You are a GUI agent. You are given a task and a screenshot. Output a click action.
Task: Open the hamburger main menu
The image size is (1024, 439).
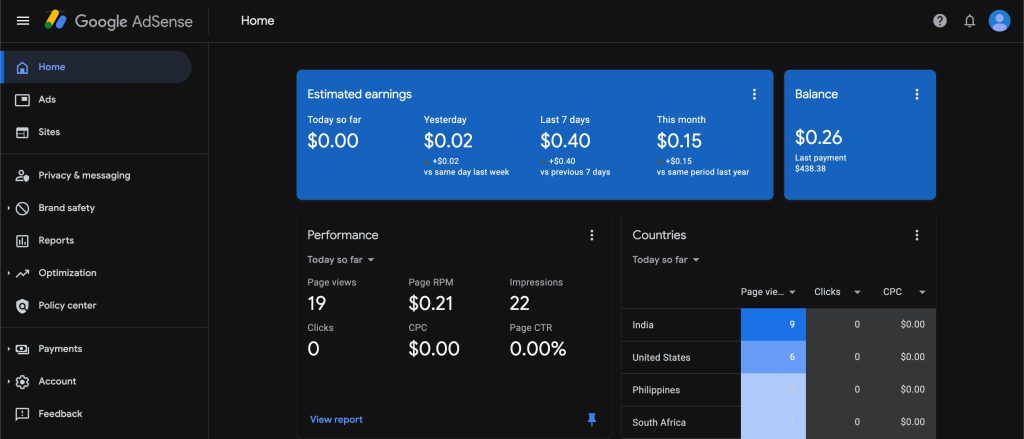coord(23,21)
